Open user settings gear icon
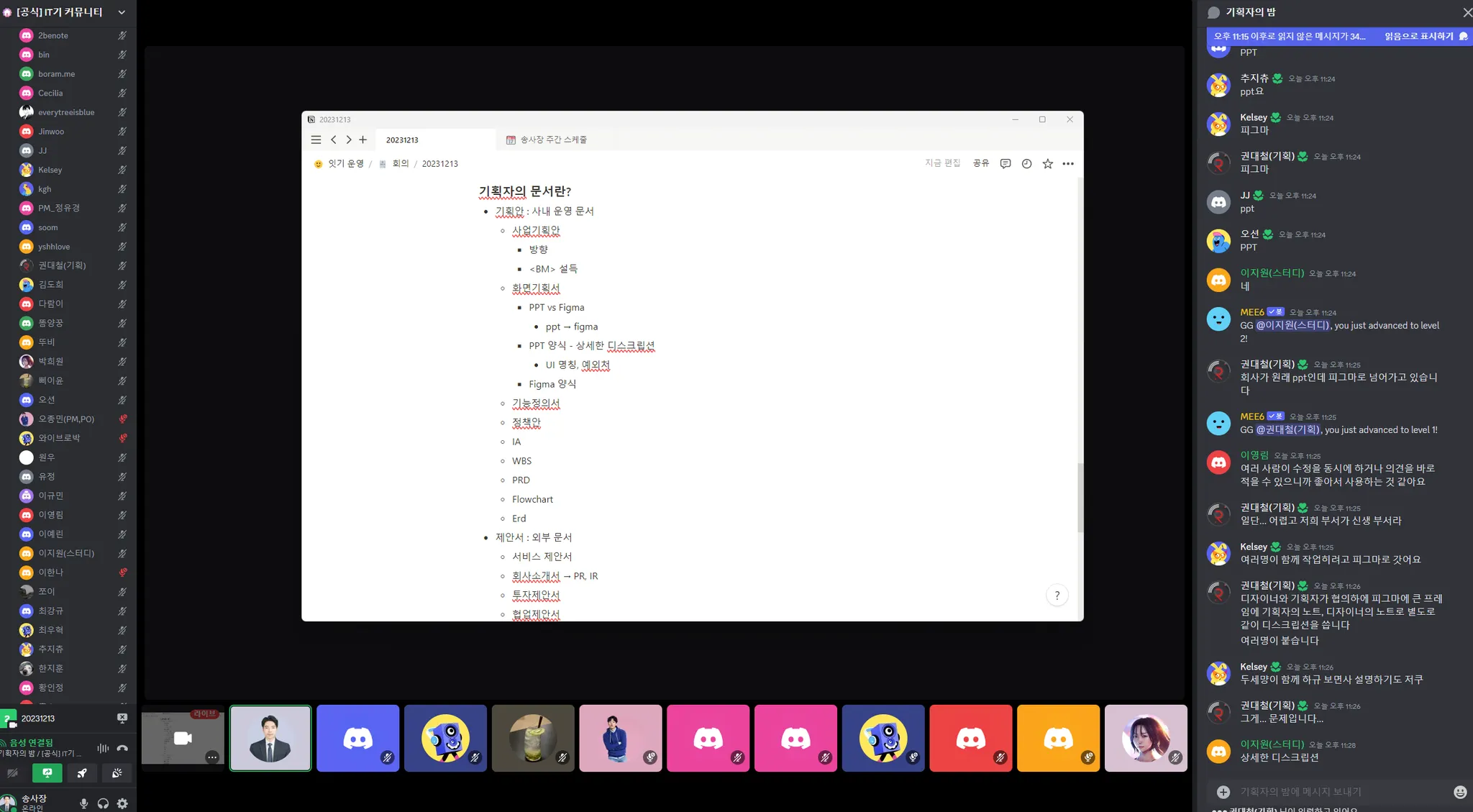This screenshot has width=1473, height=812. [122, 803]
